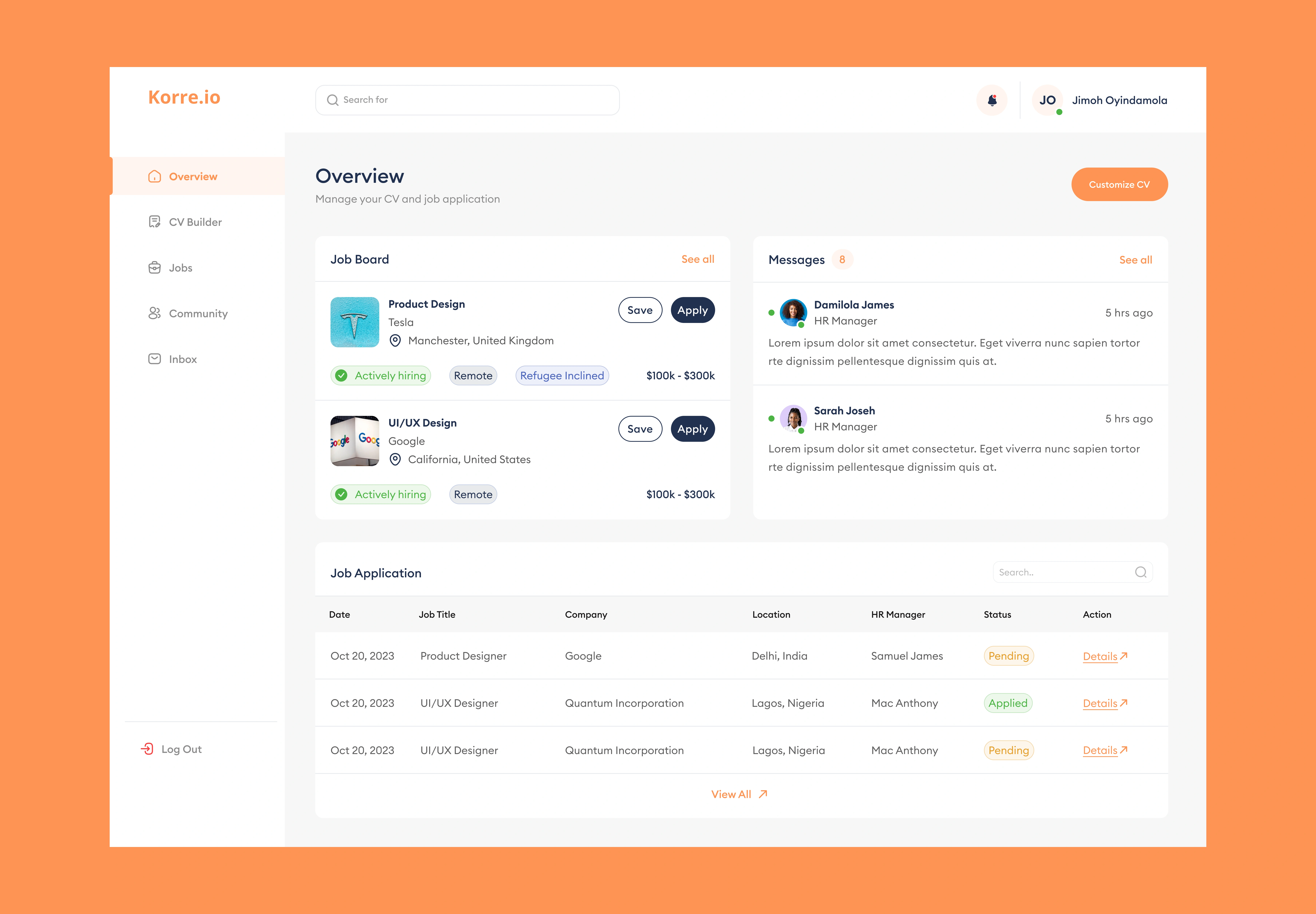Click the Messages count badge 8
The image size is (1316, 914).
[x=842, y=259]
